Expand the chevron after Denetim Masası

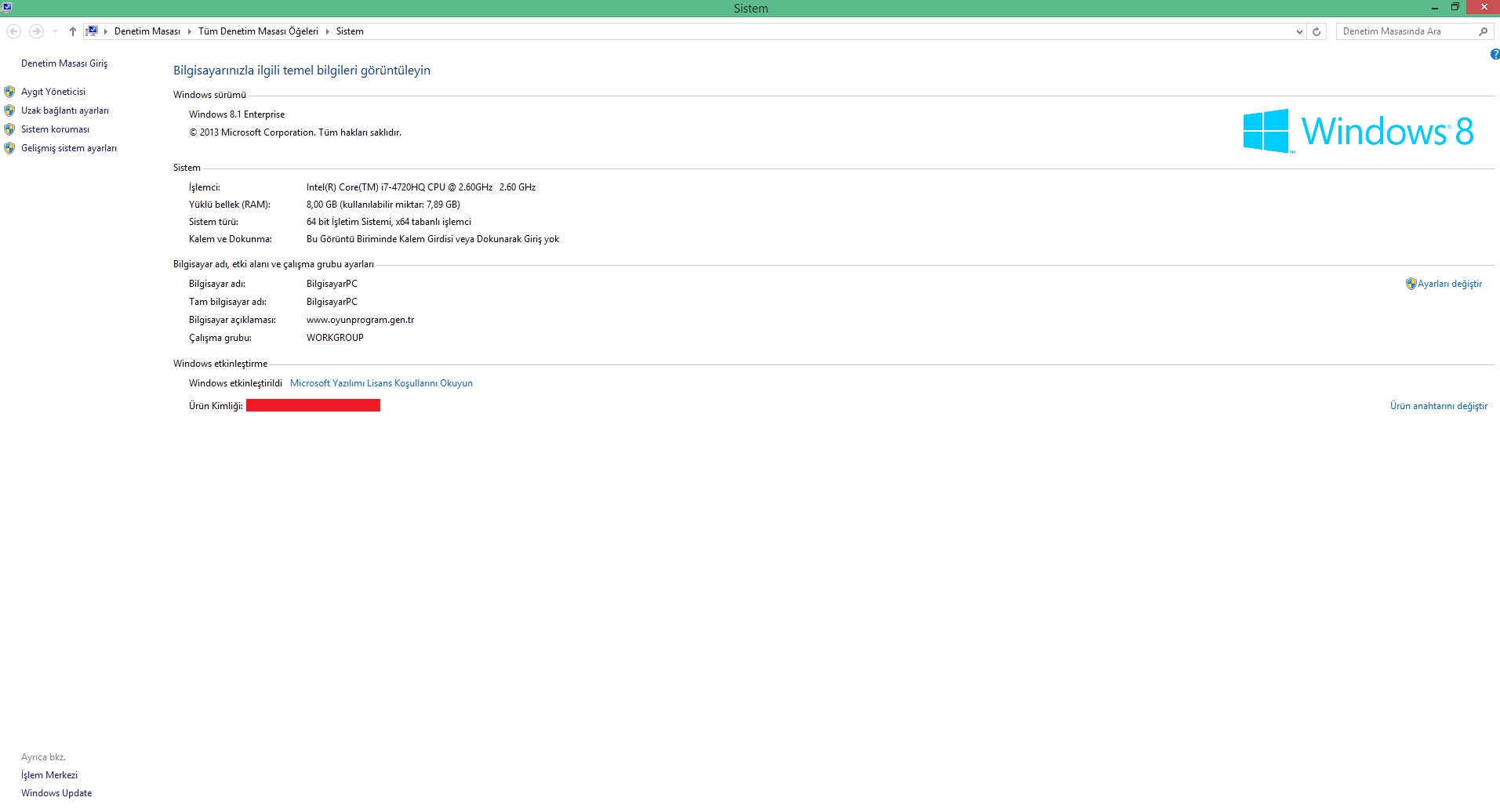click(x=190, y=31)
